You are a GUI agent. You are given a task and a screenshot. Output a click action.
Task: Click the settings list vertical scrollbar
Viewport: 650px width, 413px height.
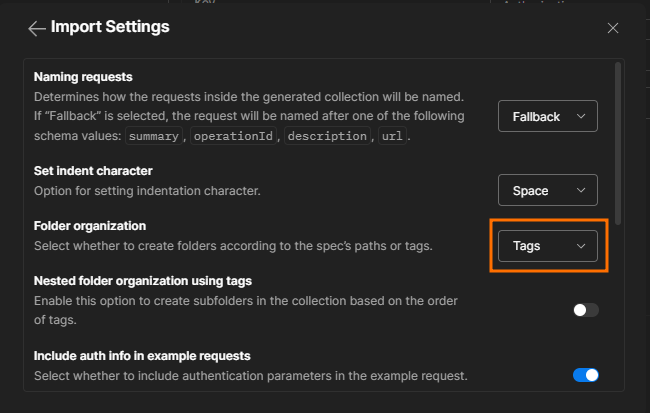click(618, 140)
